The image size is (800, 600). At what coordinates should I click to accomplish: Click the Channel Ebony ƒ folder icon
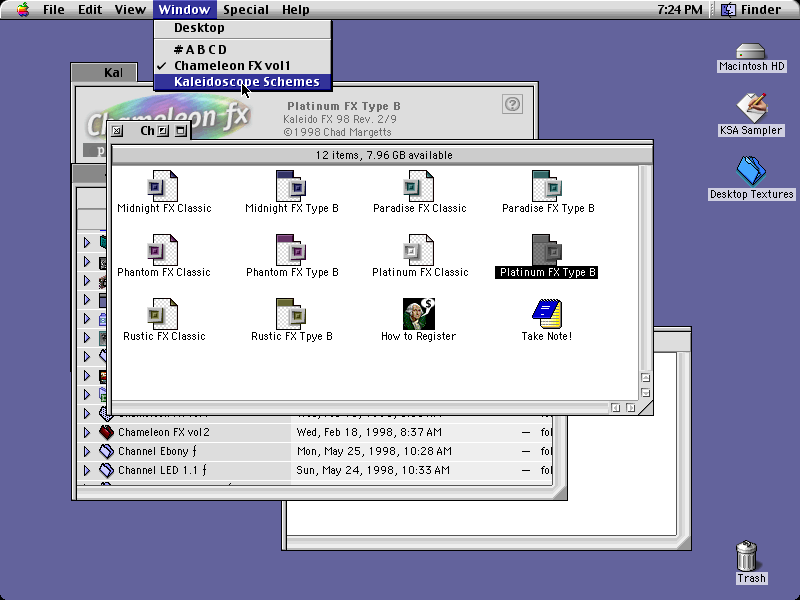[106, 451]
